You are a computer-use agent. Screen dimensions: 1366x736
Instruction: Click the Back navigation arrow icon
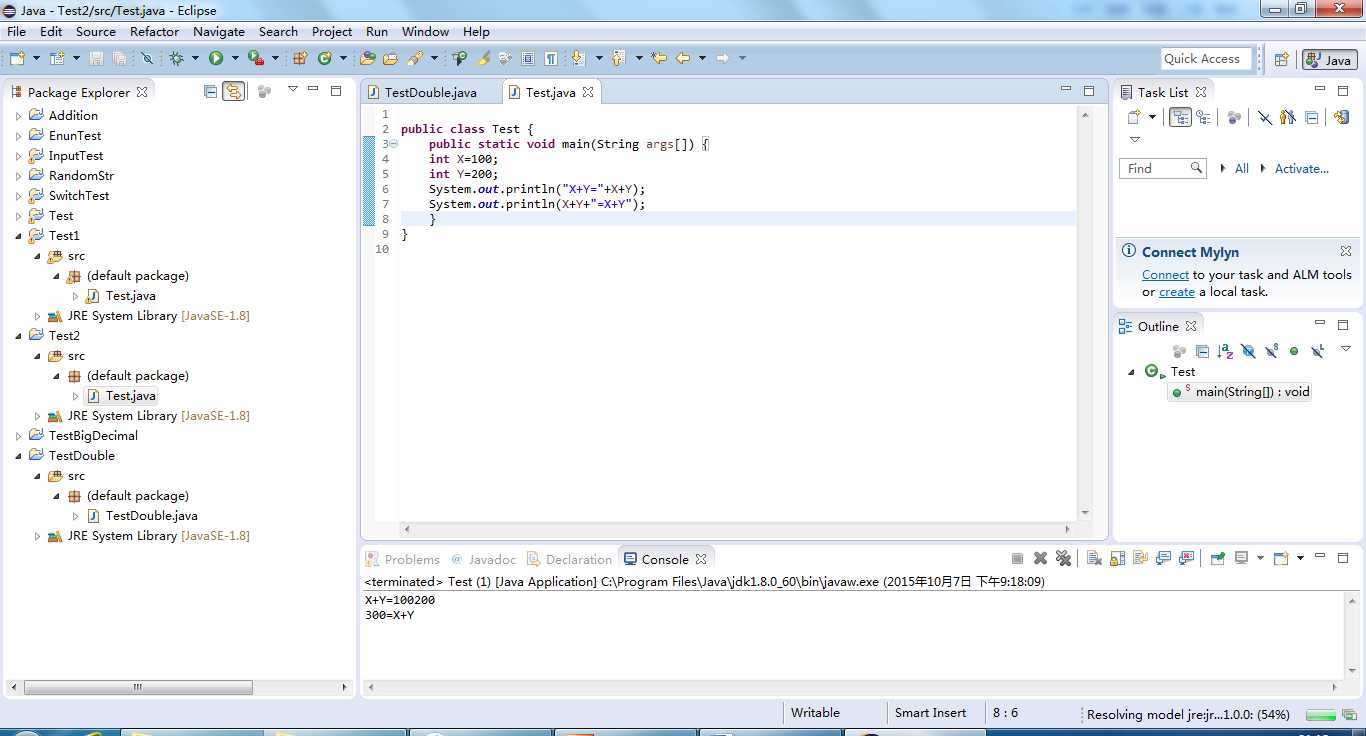coord(683,58)
